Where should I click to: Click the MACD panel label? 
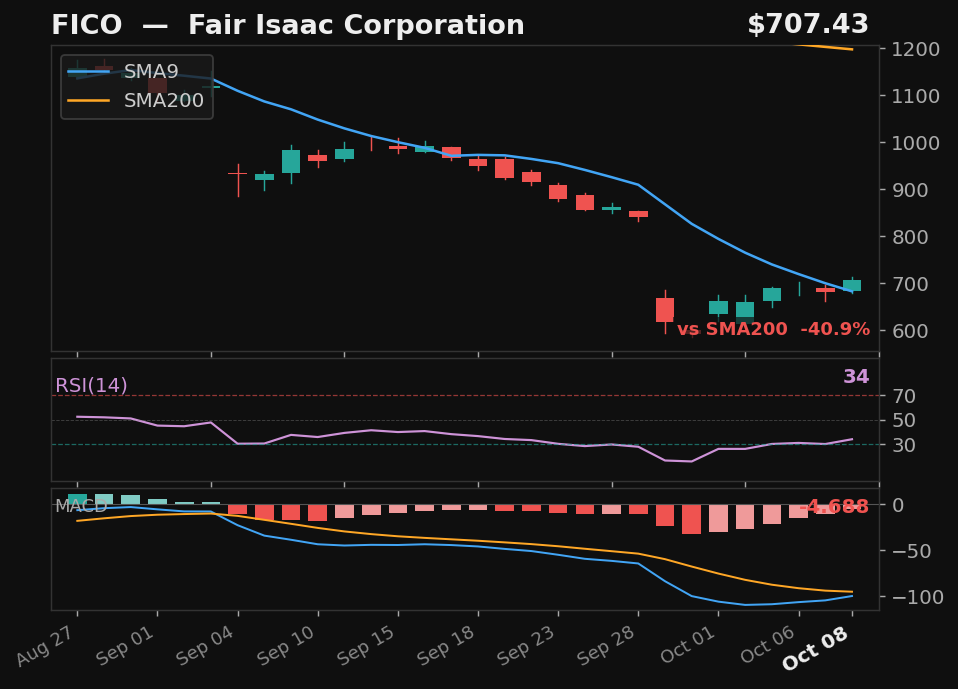81,506
